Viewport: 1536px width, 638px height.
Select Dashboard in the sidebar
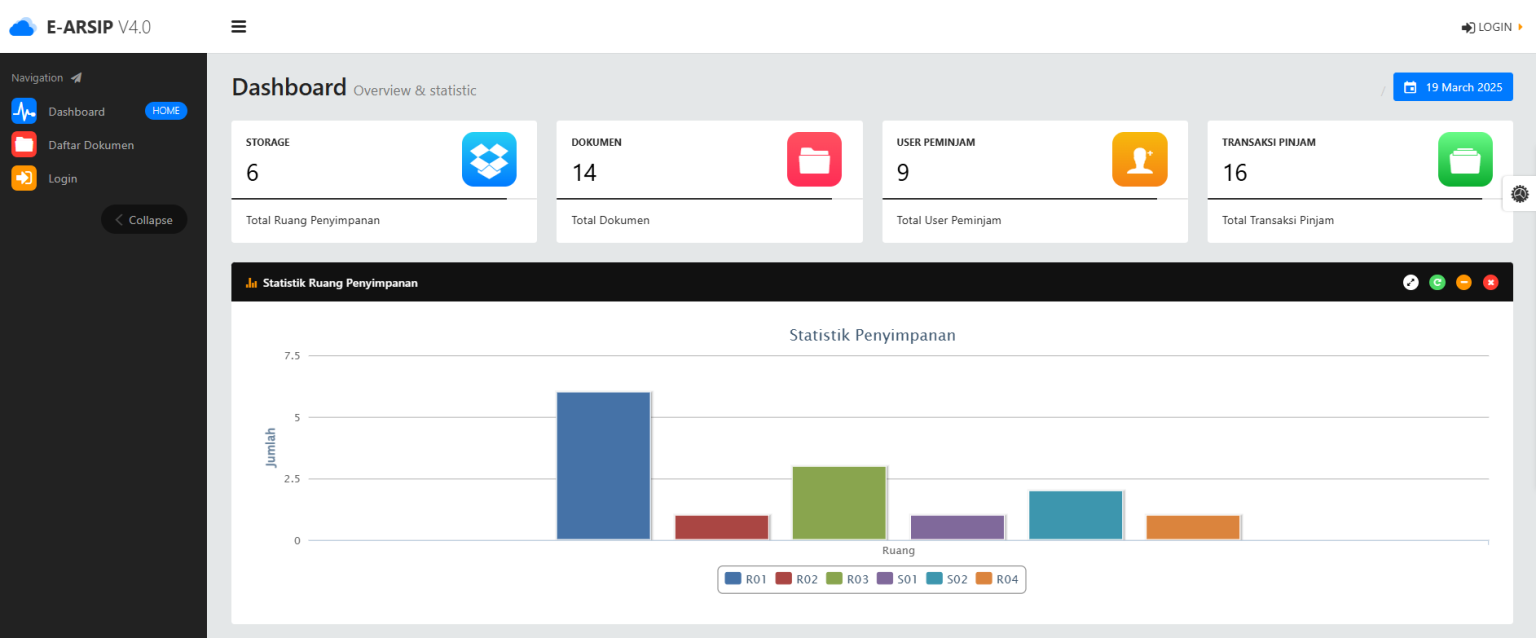[x=76, y=112]
